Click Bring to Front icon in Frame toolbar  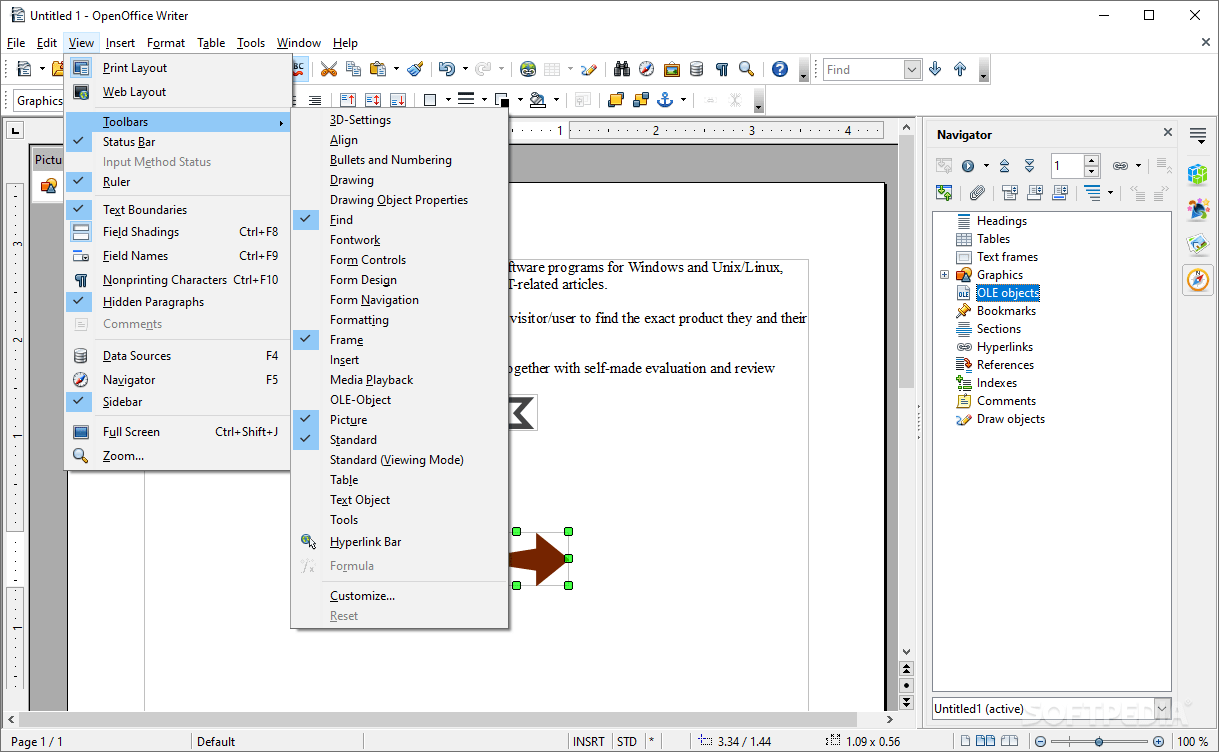pos(616,100)
